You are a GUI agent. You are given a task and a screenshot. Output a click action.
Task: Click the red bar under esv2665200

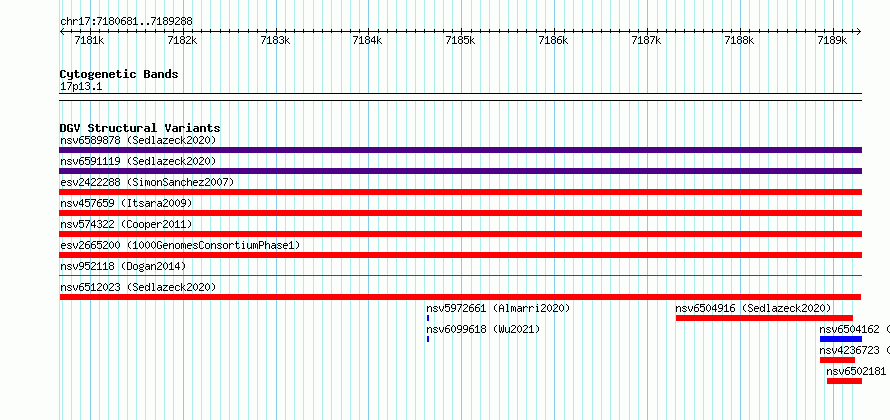pos(460,255)
